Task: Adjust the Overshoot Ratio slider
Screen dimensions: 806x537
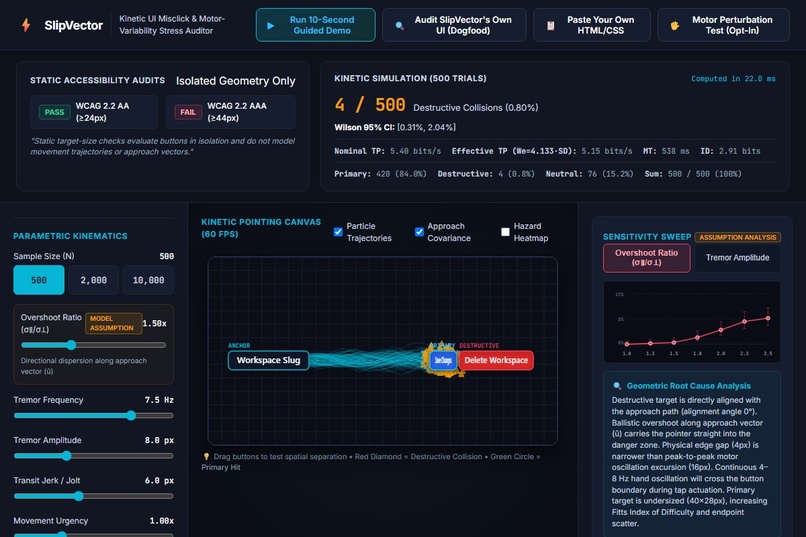Action: tap(93, 345)
